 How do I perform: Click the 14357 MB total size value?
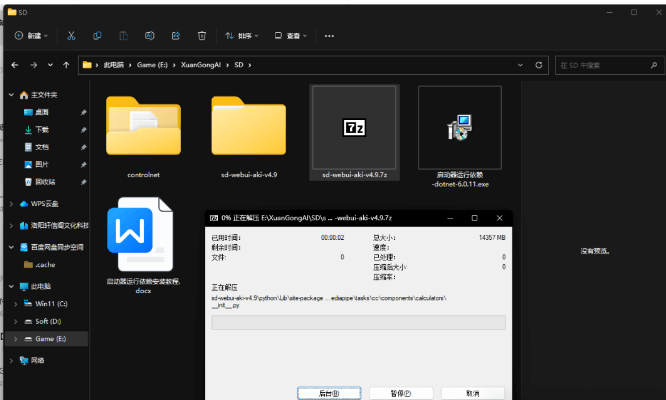click(x=492, y=238)
